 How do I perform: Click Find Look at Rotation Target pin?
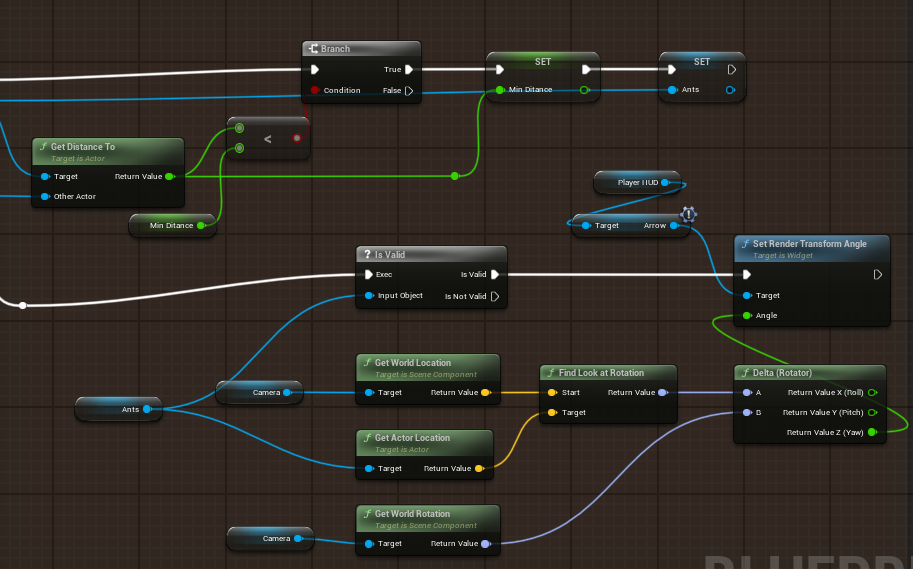[552, 412]
